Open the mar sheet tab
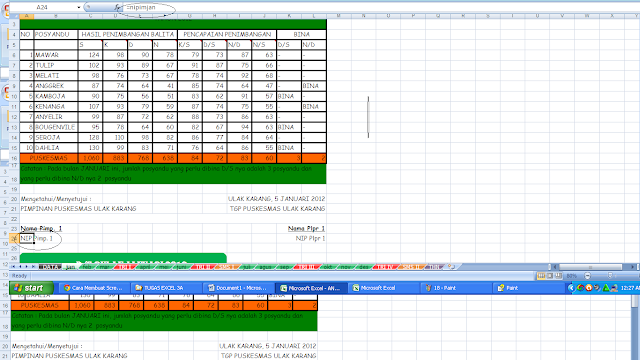640x360 pixels. click(x=104, y=267)
